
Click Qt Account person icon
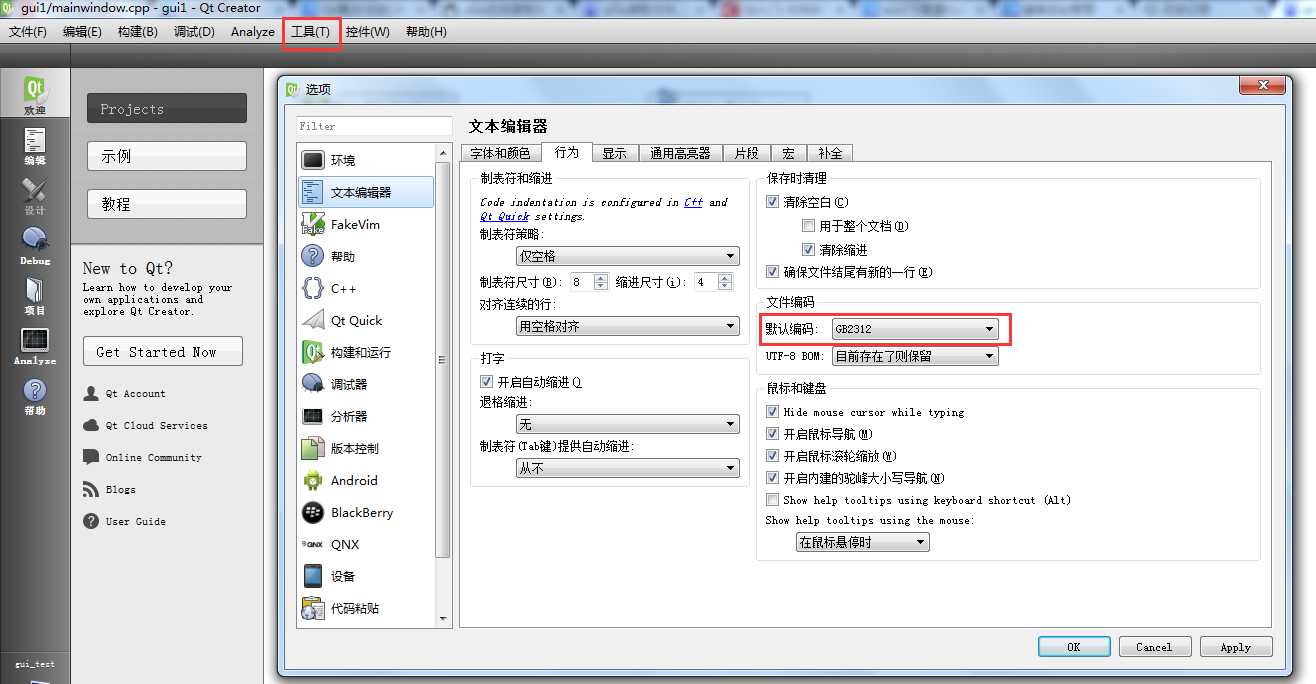click(91, 393)
